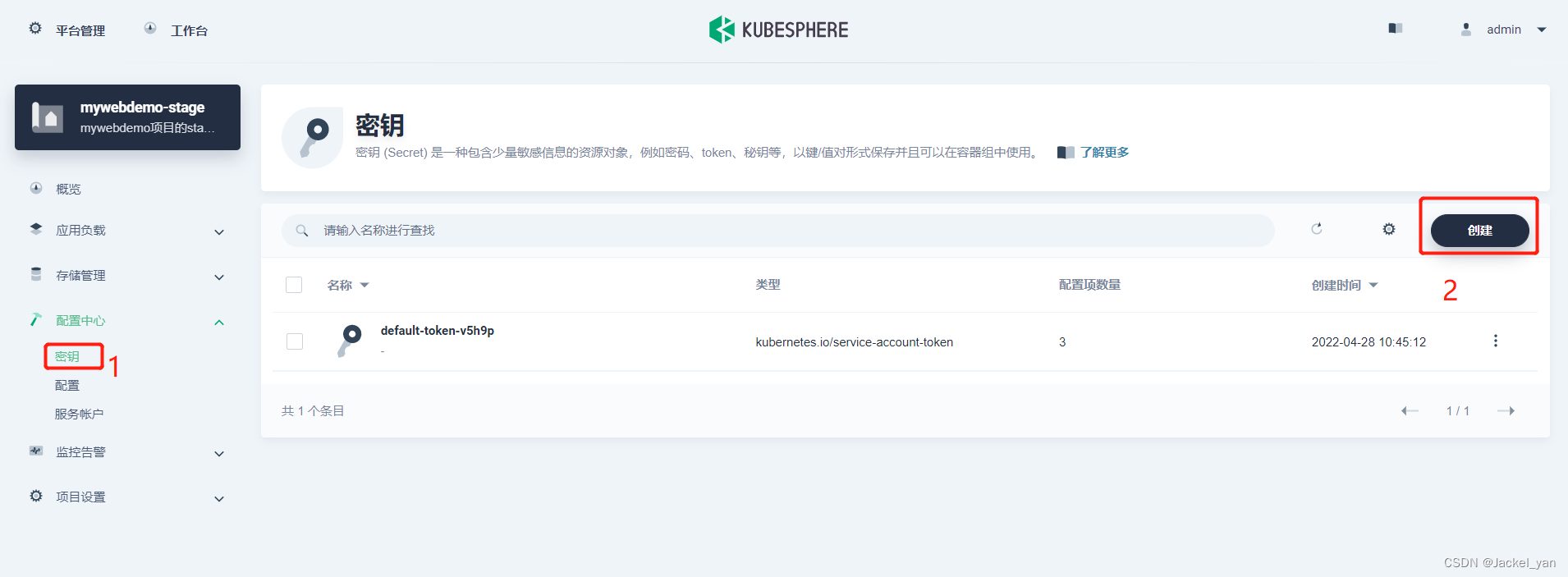
Task: Click the 存储管理 storage database icon
Action: pyautogui.click(x=36, y=274)
